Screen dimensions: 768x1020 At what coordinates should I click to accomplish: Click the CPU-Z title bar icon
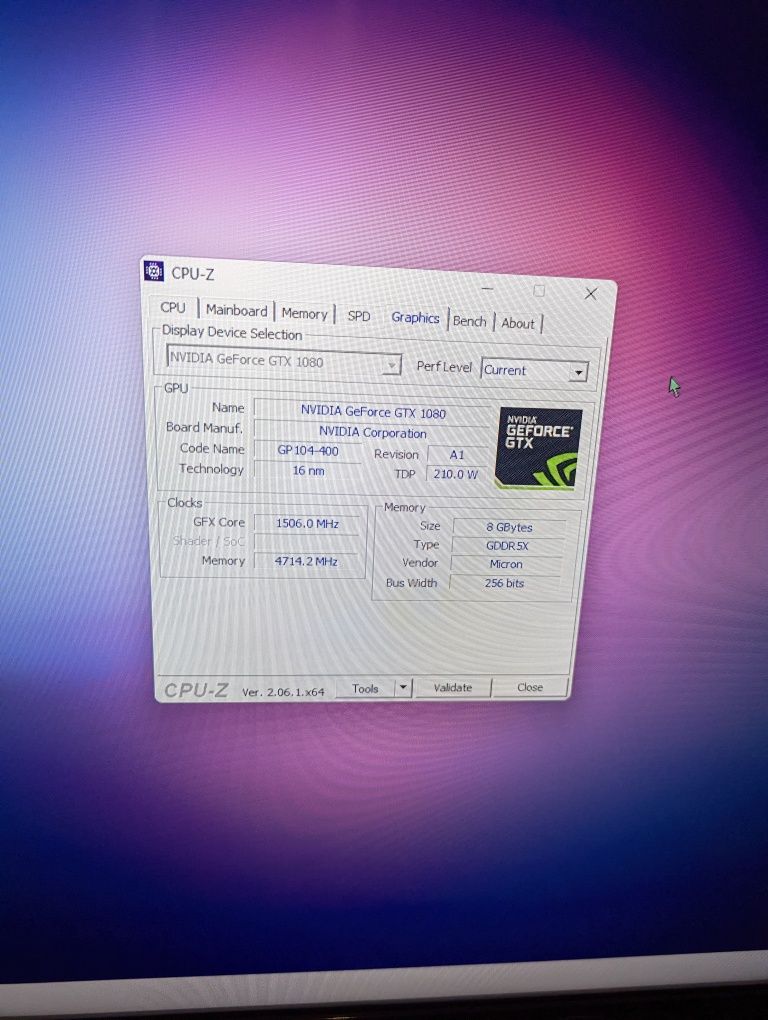153,271
